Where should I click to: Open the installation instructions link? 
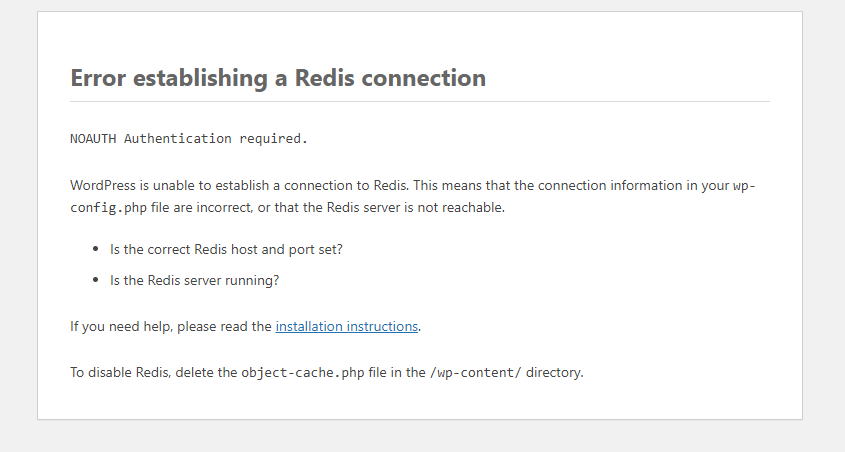click(346, 326)
